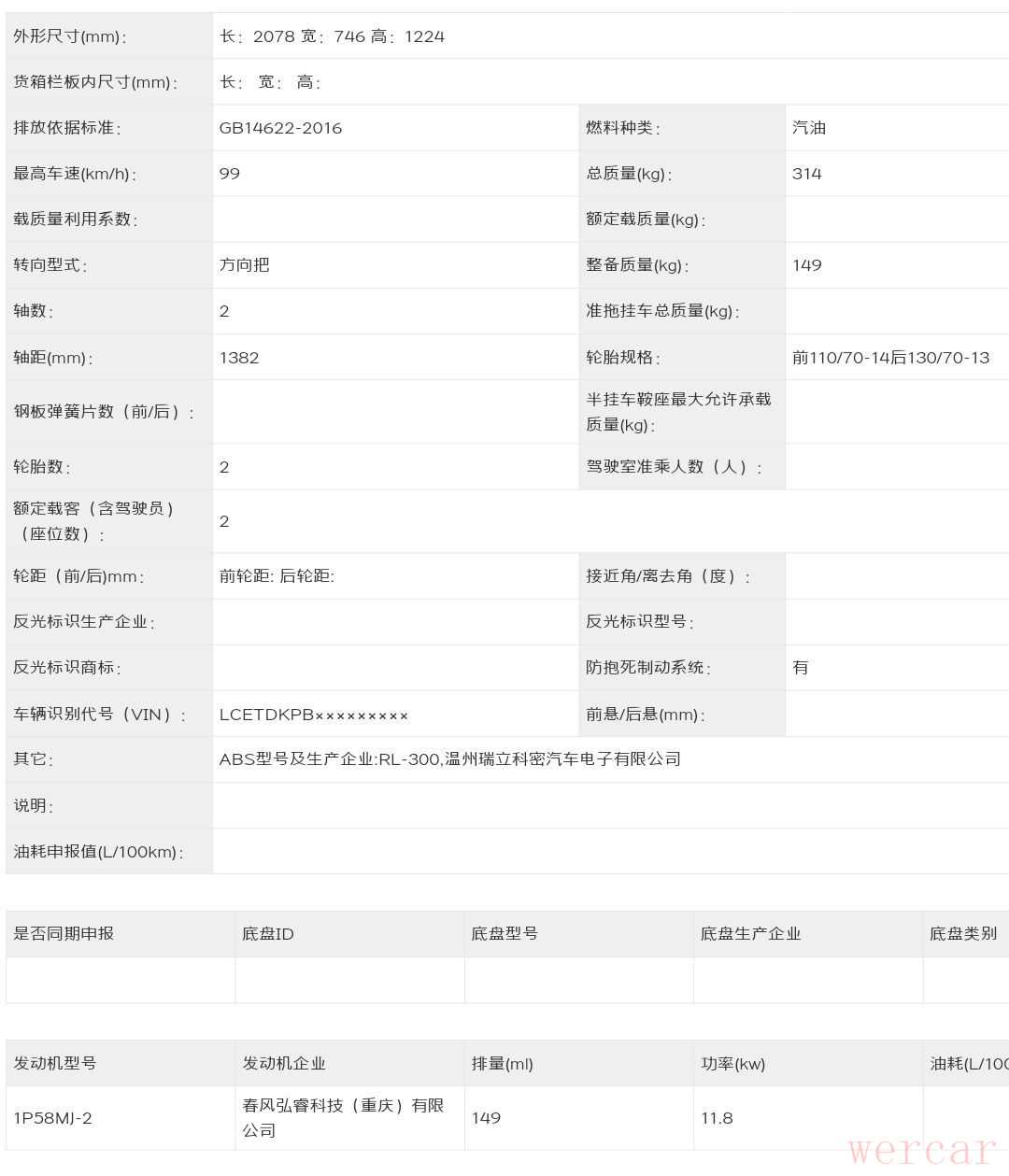Select the max speed value 99
The image size is (1009, 1176).
point(230,174)
